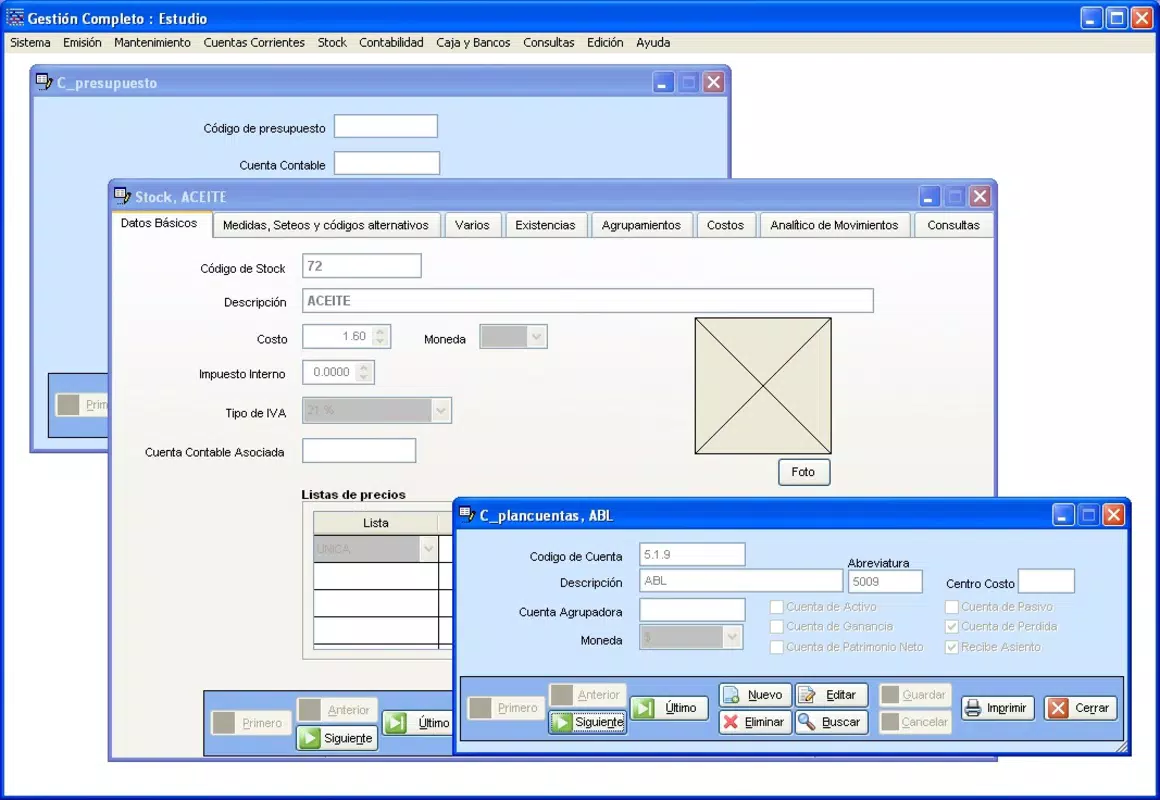Click the Cerrar red X icon

point(1059,708)
